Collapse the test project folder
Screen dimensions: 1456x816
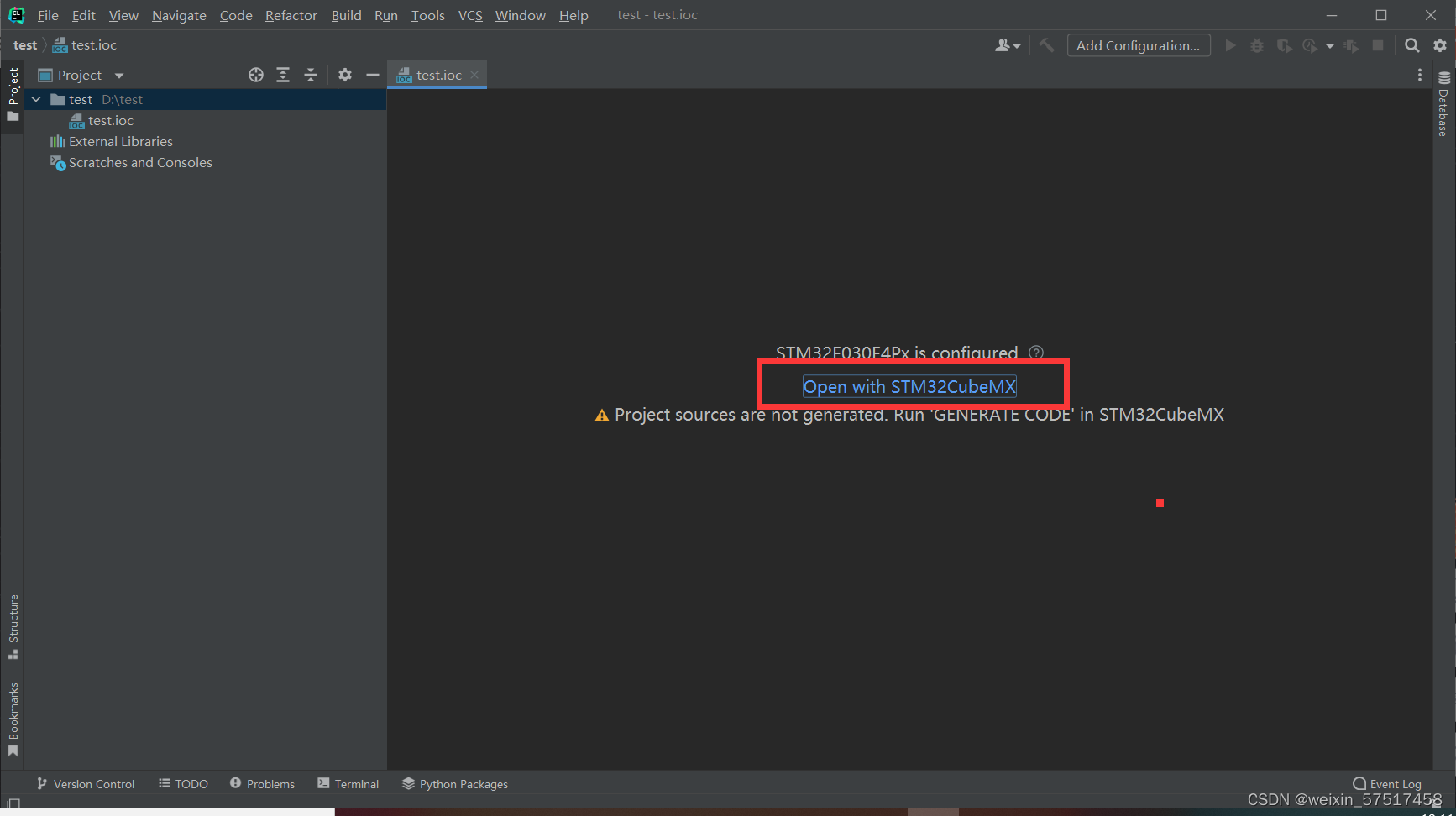pyautogui.click(x=36, y=99)
